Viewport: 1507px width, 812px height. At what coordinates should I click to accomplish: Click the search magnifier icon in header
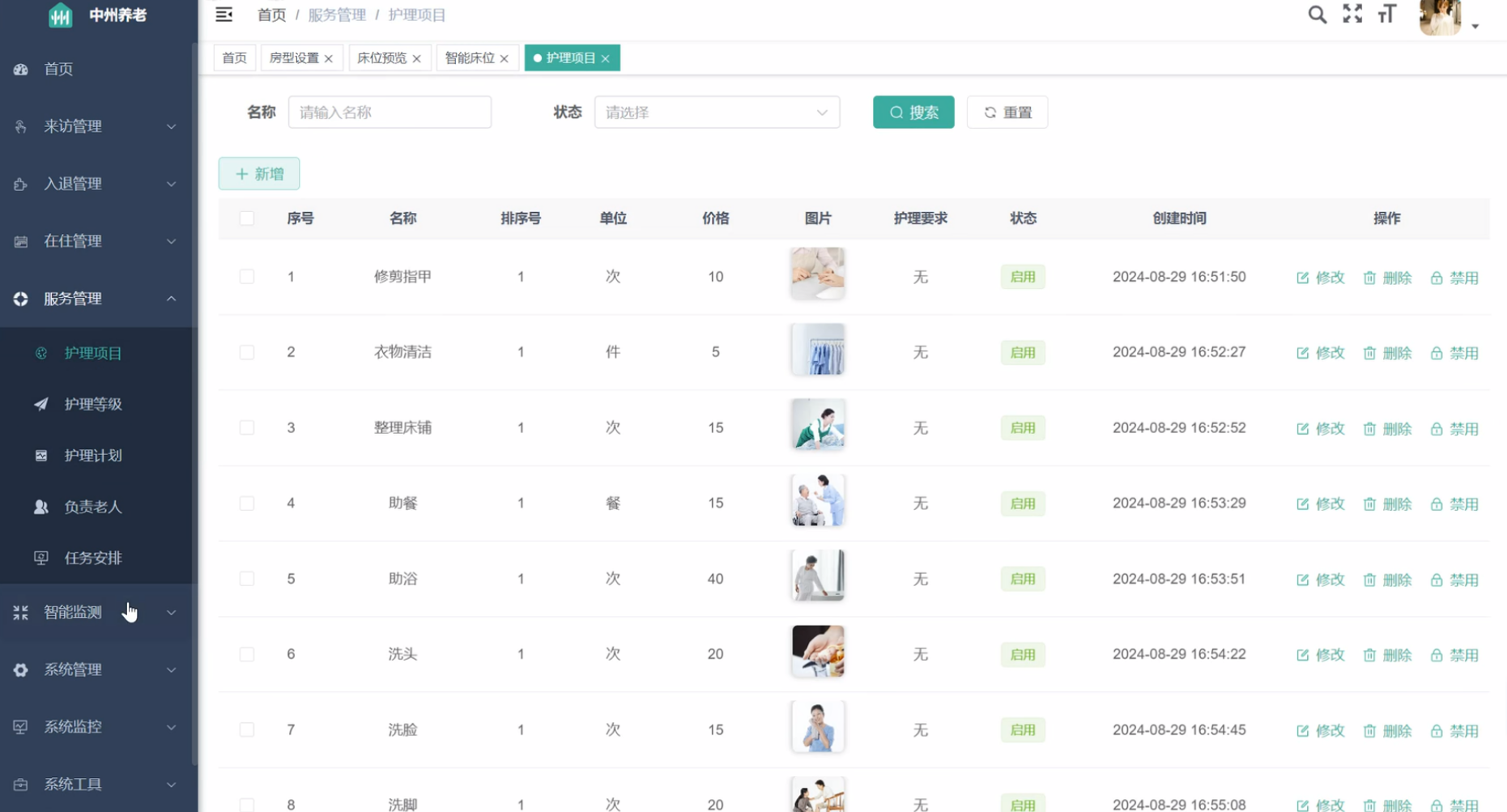click(x=1317, y=15)
